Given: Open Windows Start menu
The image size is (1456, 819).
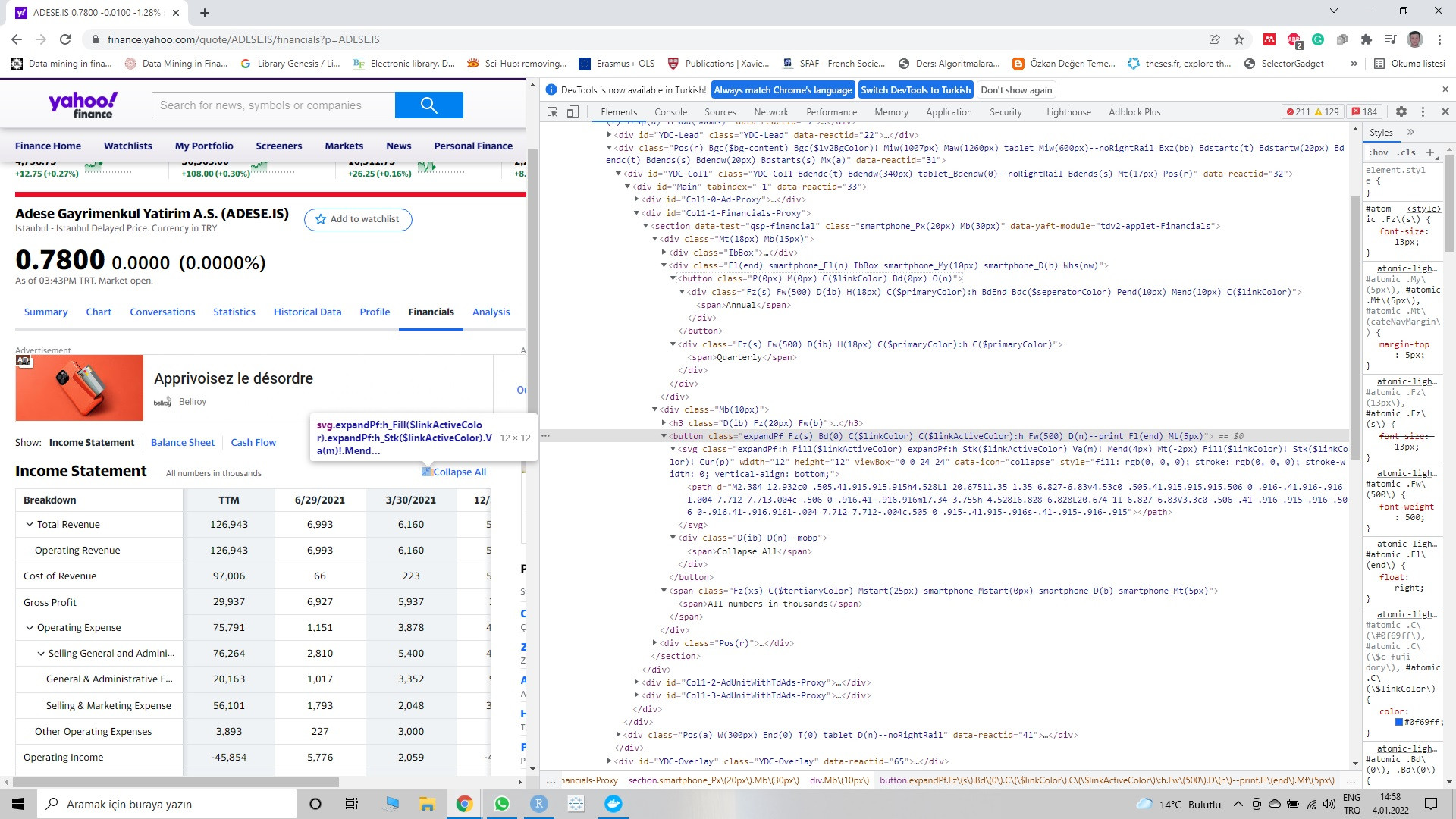Looking at the screenshot, I should tap(18, 804).
